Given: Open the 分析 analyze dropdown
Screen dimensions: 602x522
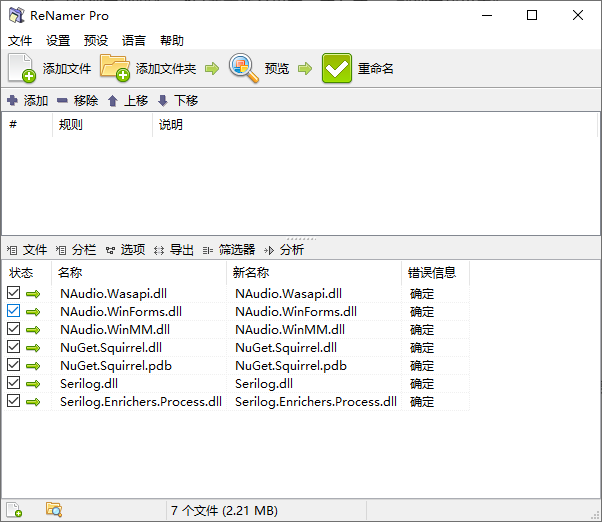Looking at the screenshot, I should tap(284, 250).
